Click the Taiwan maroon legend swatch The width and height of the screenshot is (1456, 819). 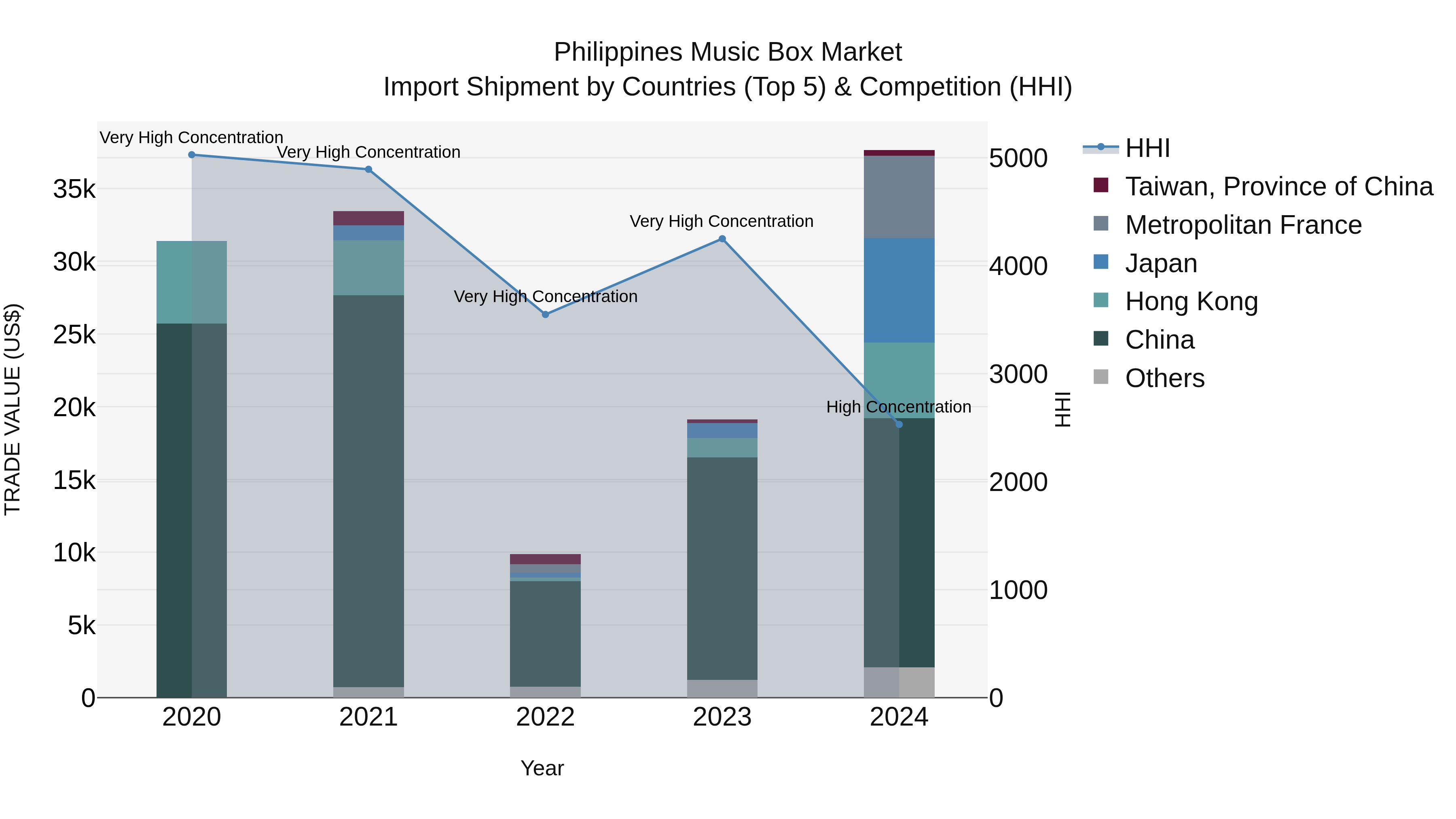point(1101,185)
